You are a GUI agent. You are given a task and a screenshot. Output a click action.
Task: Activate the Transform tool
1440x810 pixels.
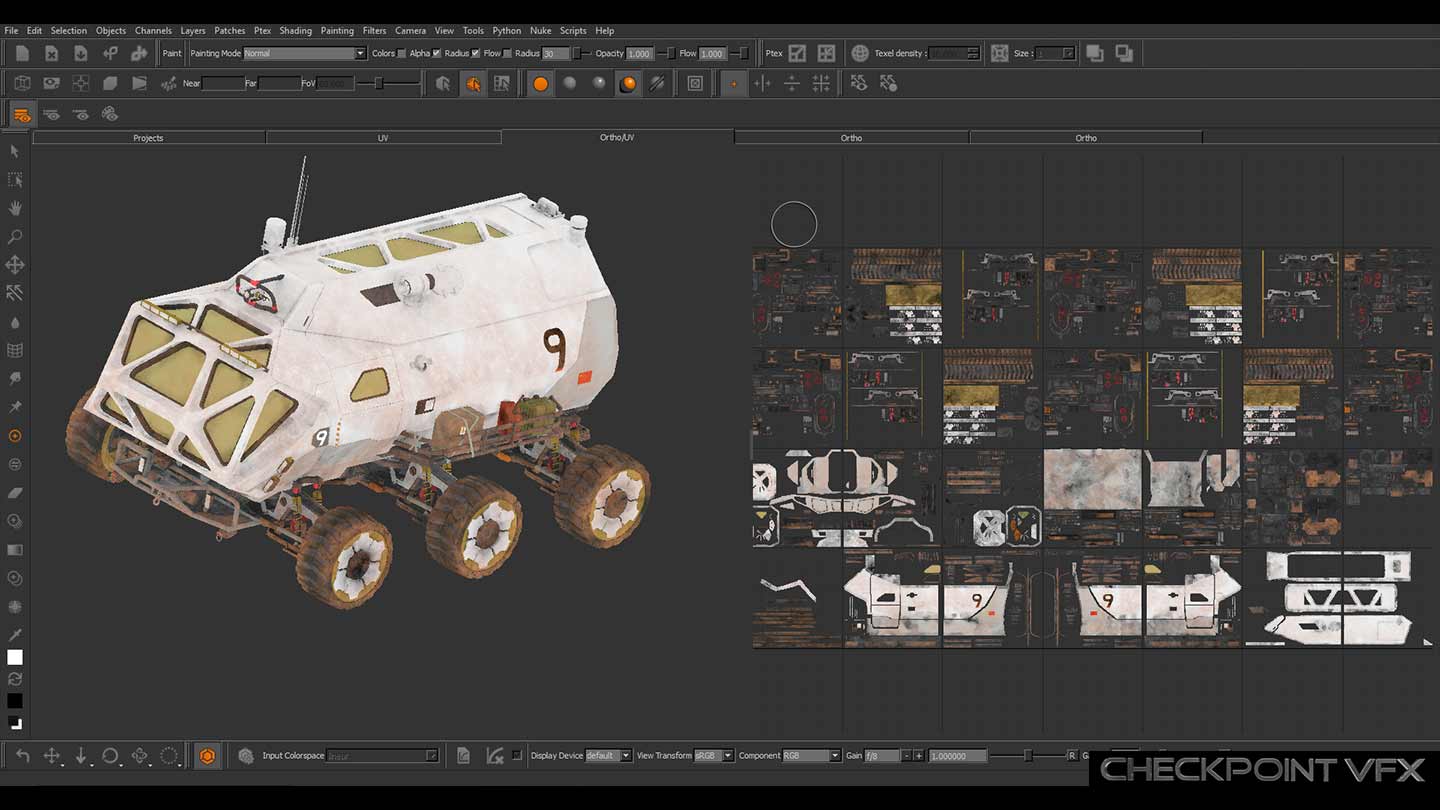click(x=15, y=265)
